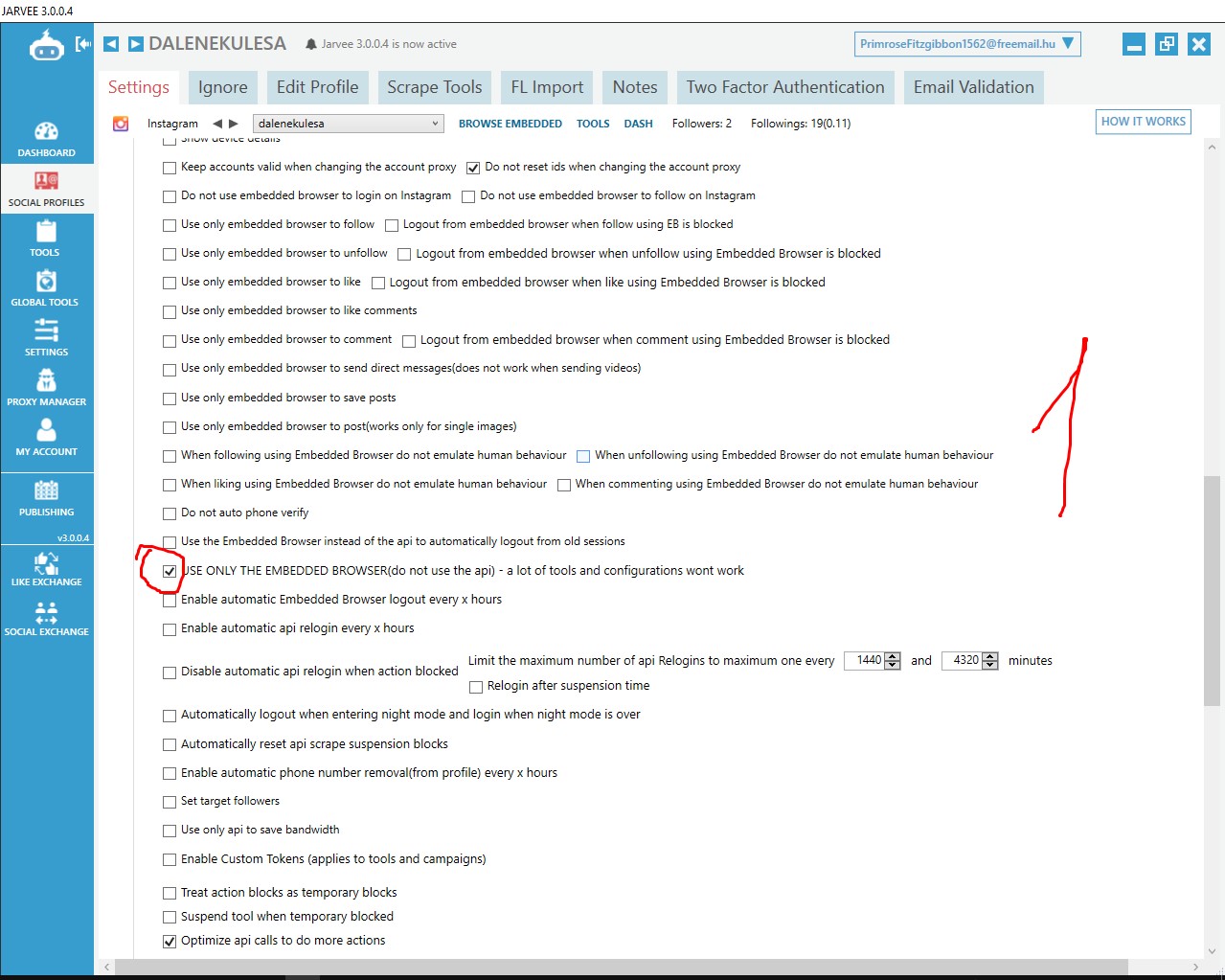Enable automatic api relogin every x hours
1225x980 pixels.
pos(170,629)
